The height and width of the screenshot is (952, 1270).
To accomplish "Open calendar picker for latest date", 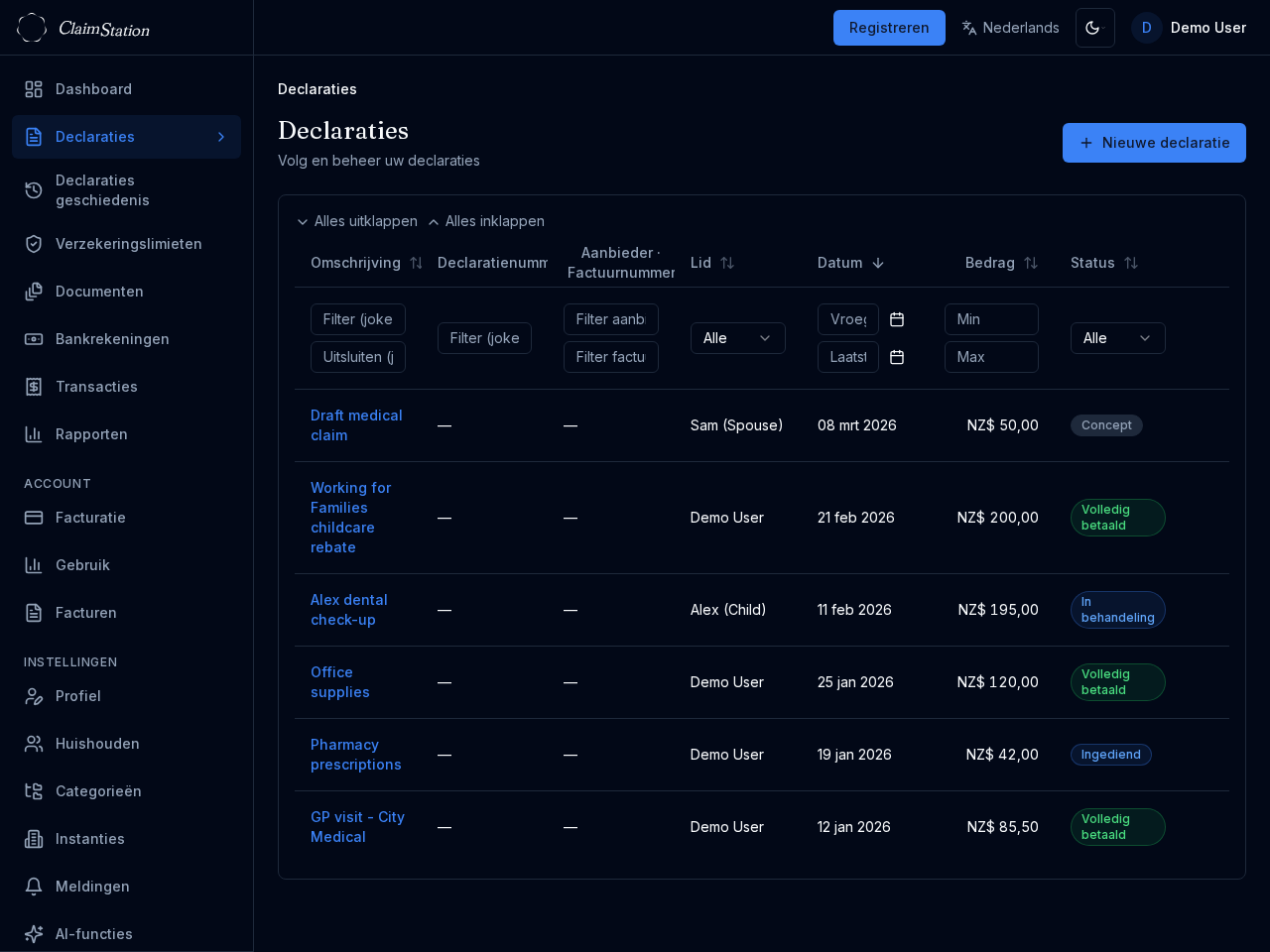I will point(897,357).
